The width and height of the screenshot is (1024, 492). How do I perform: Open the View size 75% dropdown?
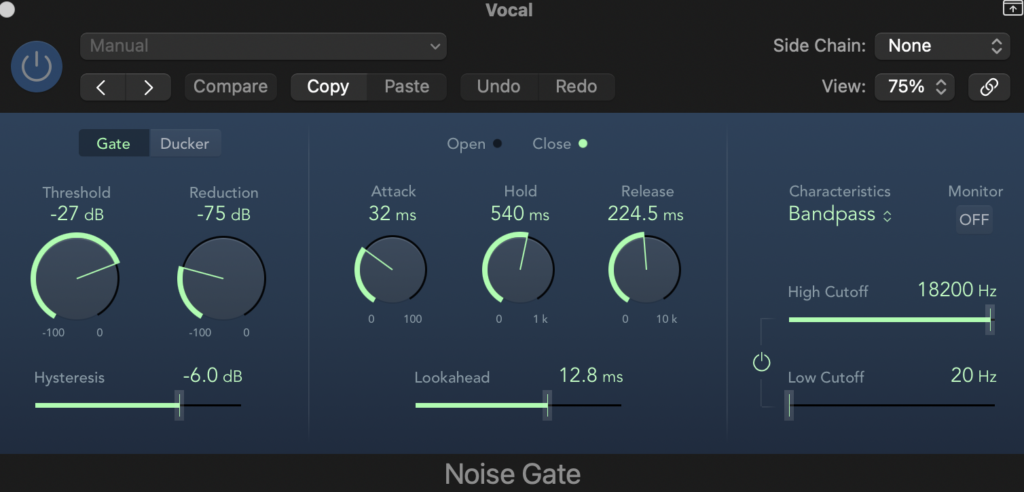(x=915, y=87)
